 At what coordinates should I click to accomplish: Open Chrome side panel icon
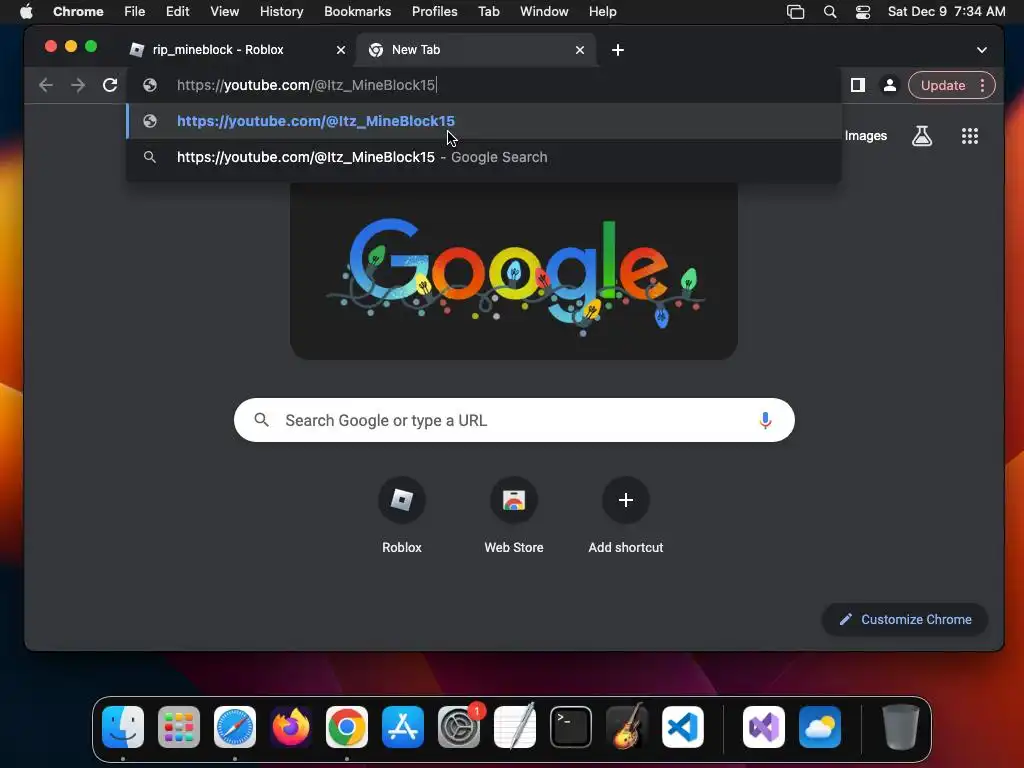click(857, 85)
